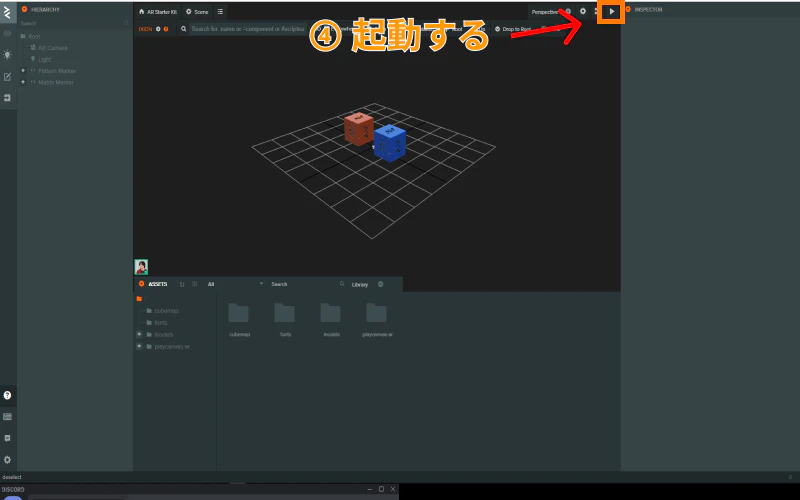
Task: Maximize the Discord window
Action: pyautogui.click(x=381, y=489)
